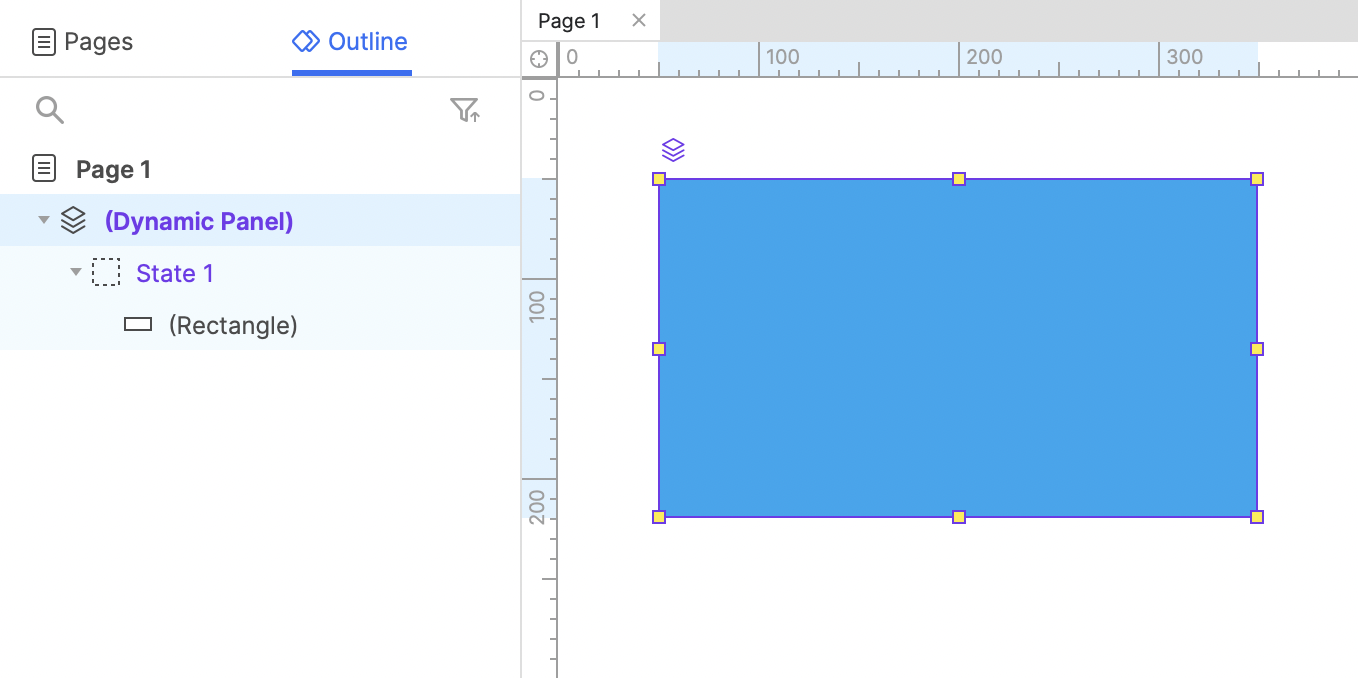Click the blue rectangle on the canvas

[x=957, y=400]
